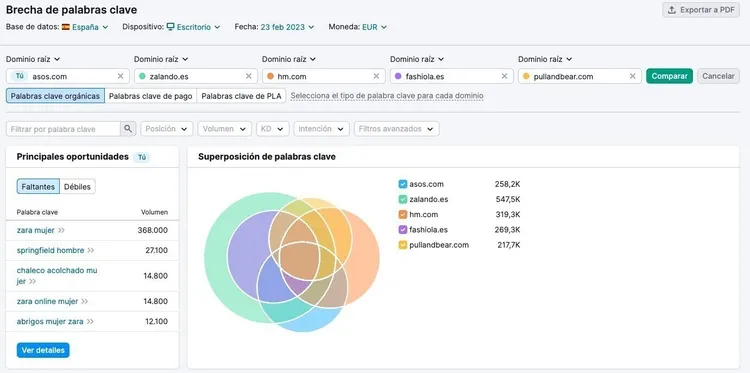Click the 547,5K zalando.es keyword count
The image size is (750, 373).
(507, 199)
